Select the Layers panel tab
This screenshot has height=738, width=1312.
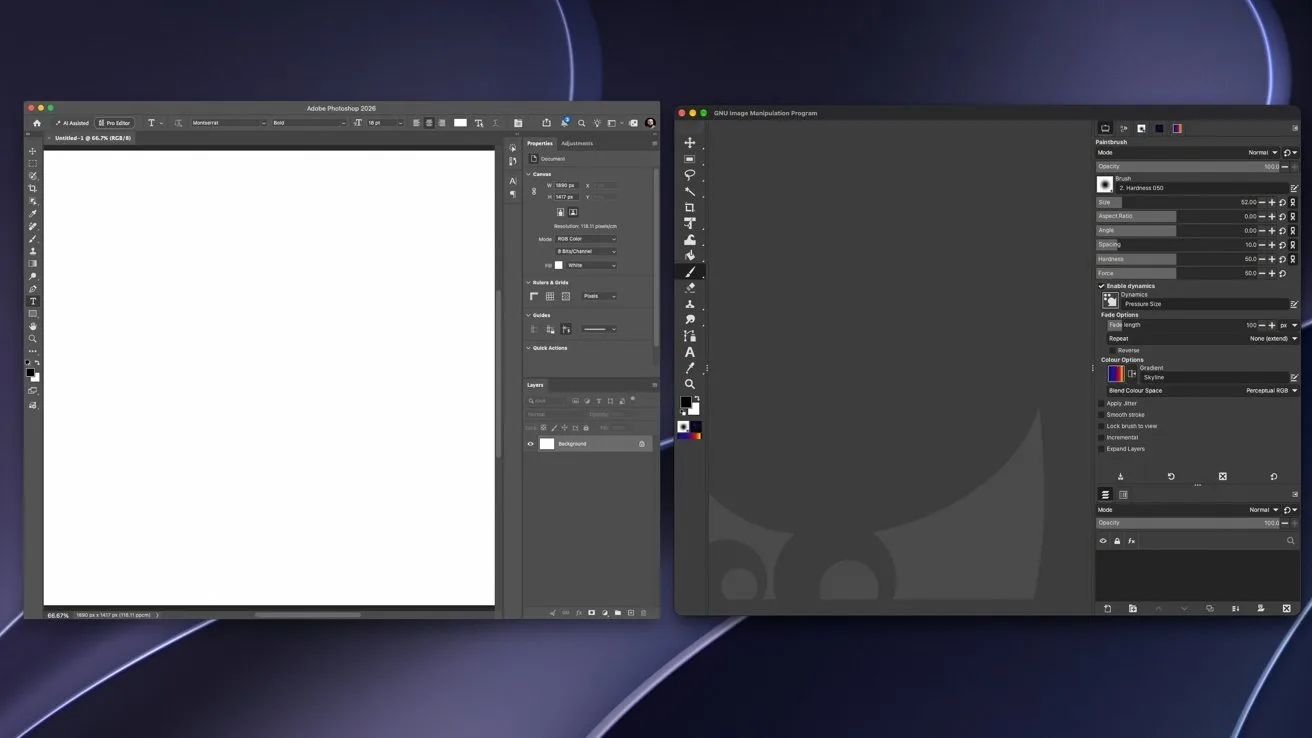click(x=536, y=385)
